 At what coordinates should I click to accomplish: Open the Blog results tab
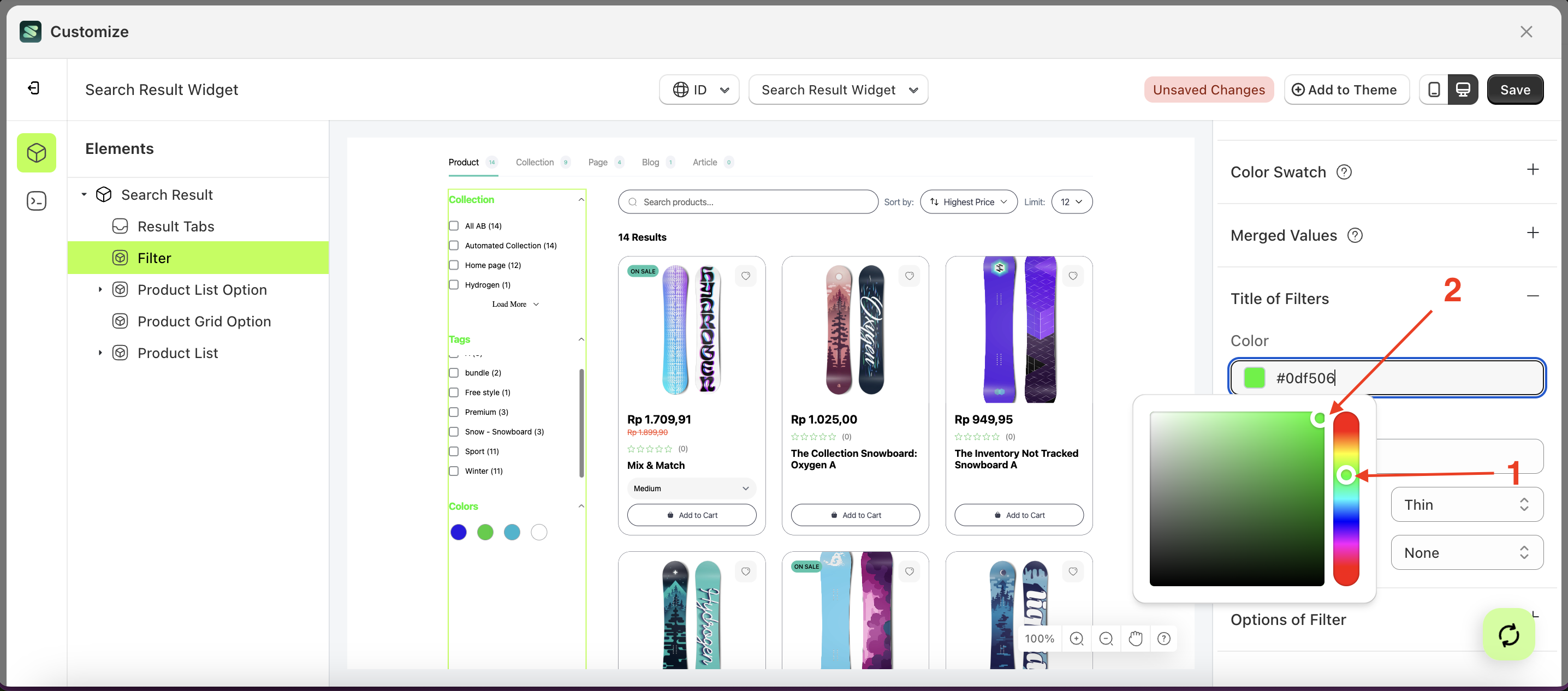[x=650, y=162]
